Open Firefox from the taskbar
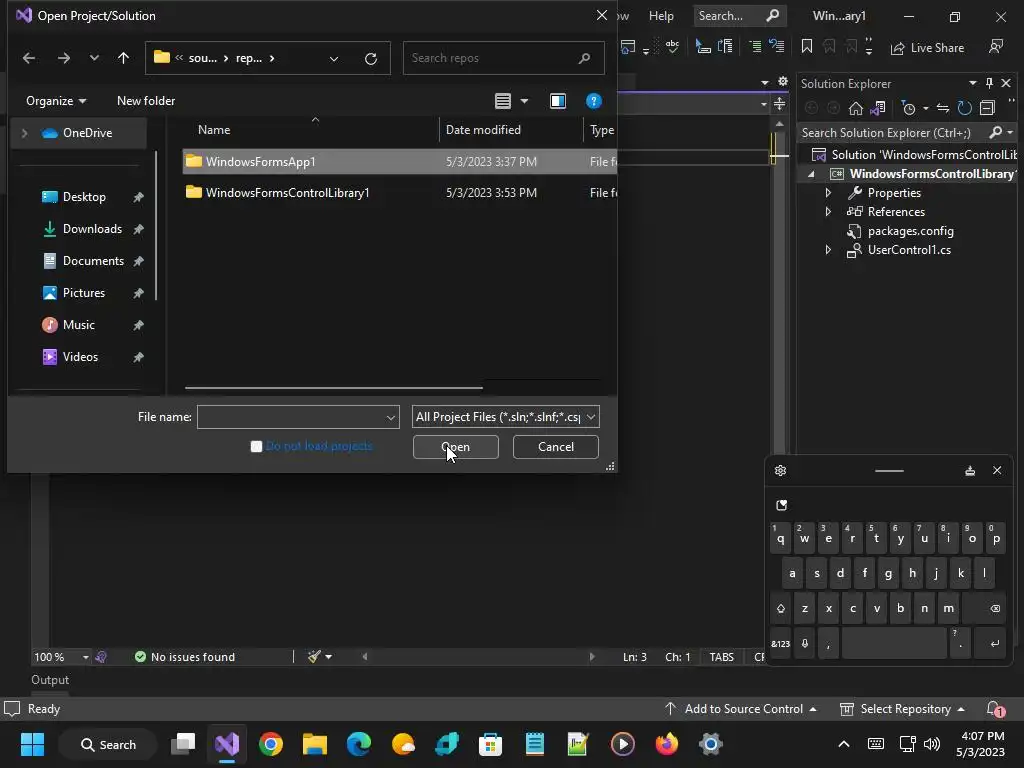The width and height of the screenshot is (1024, 768). (x=666, y=744)
